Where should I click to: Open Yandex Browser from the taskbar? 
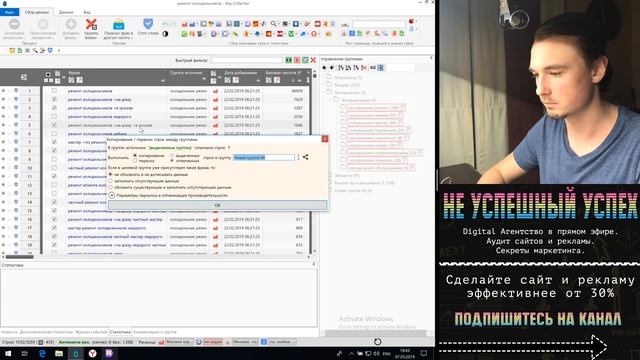pos(93,353)
